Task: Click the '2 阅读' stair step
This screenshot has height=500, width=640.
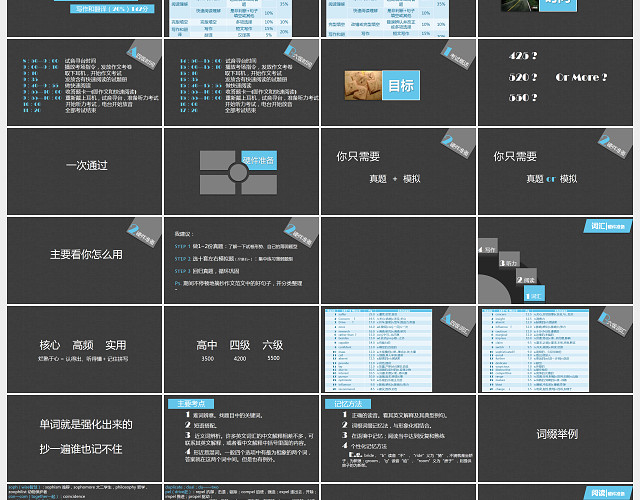Action: (x=526, y=276)
